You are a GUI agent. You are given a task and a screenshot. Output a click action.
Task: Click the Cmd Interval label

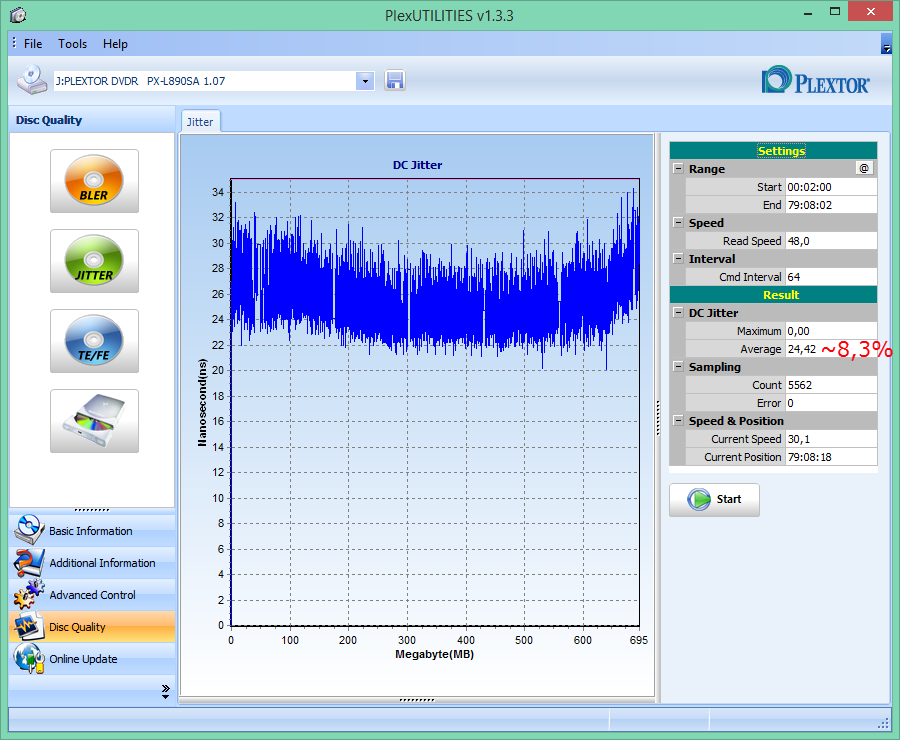pos(750,277)
